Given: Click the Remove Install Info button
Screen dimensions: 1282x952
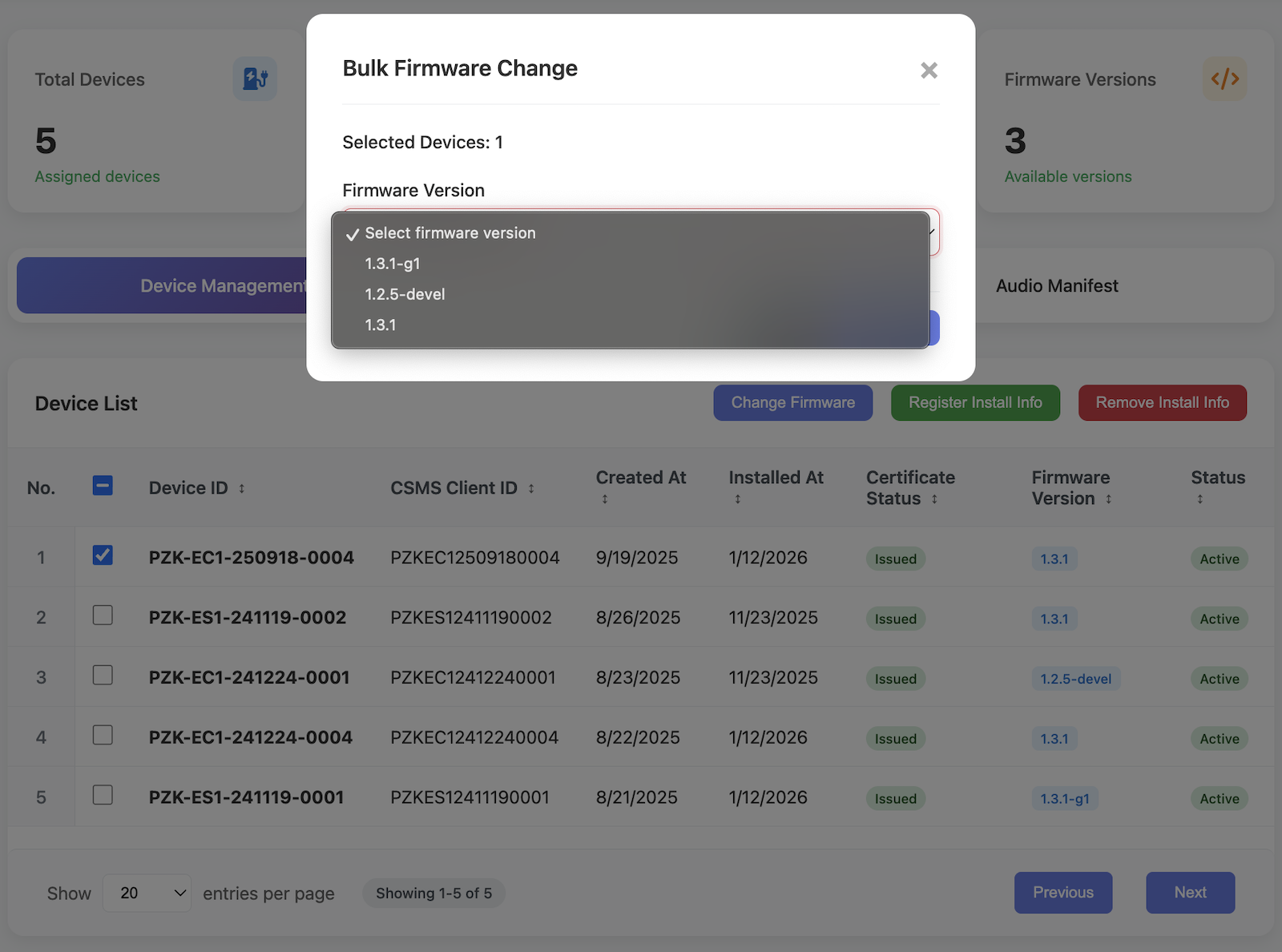Looking at the screenshot, I should [x=1162, y=402].
